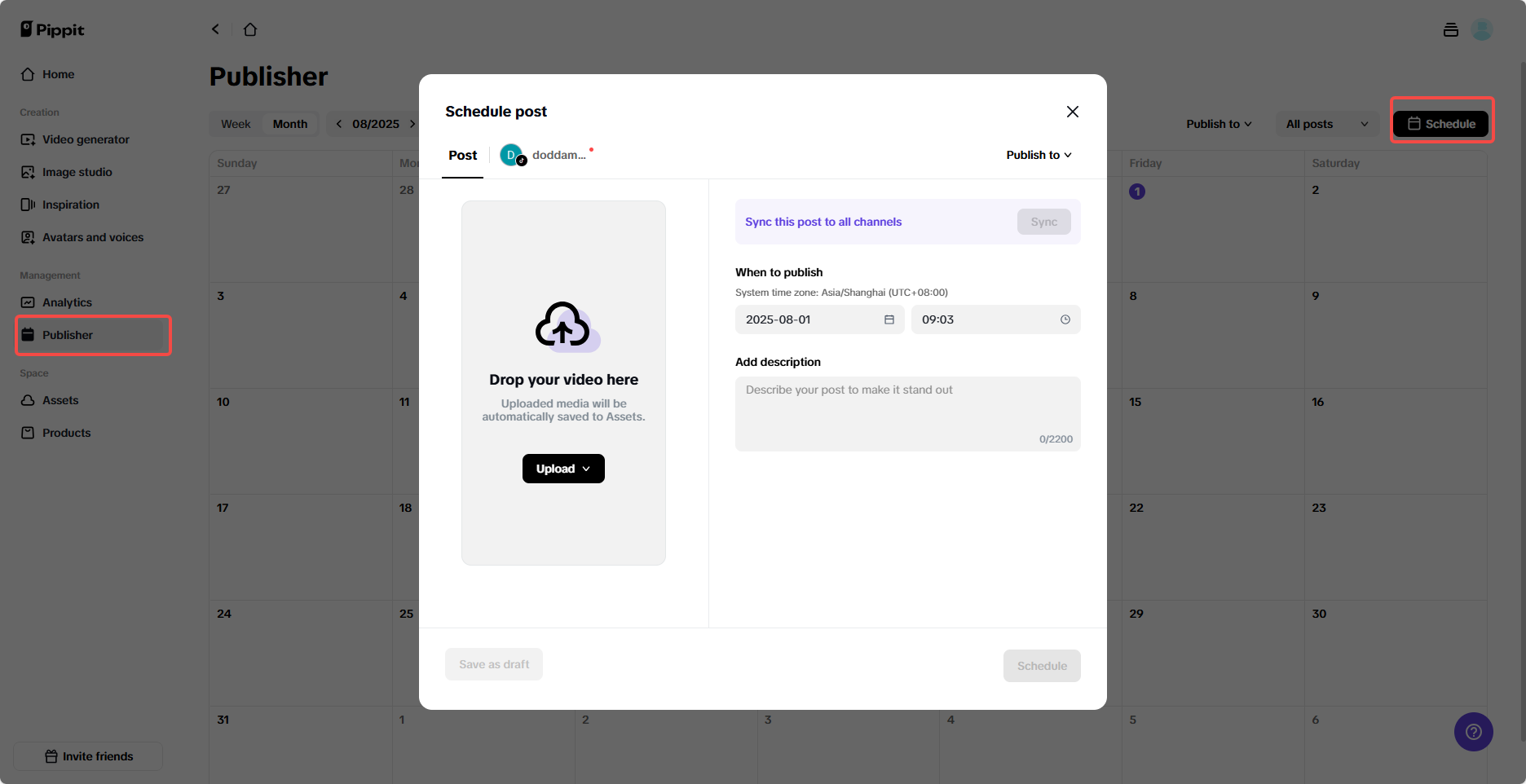The height and width of the screenshot is (784, 1526).
Task: Open the calendar date picker icon
Action: point(889,319)
